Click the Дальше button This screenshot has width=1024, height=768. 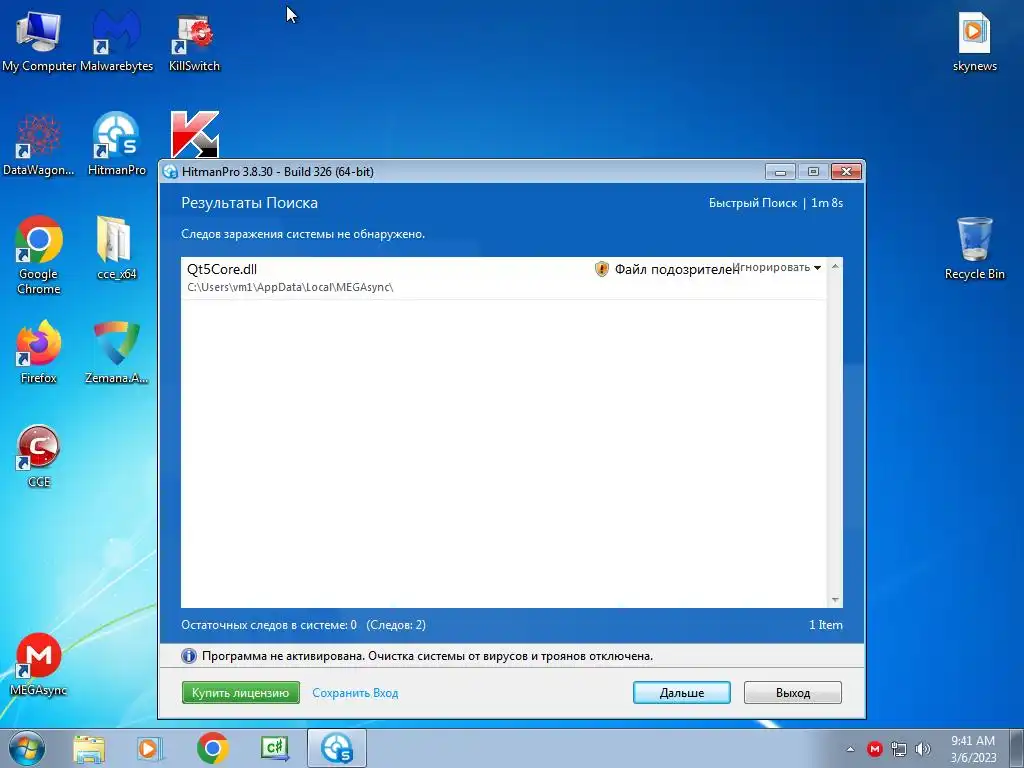[x=682, y=693]
